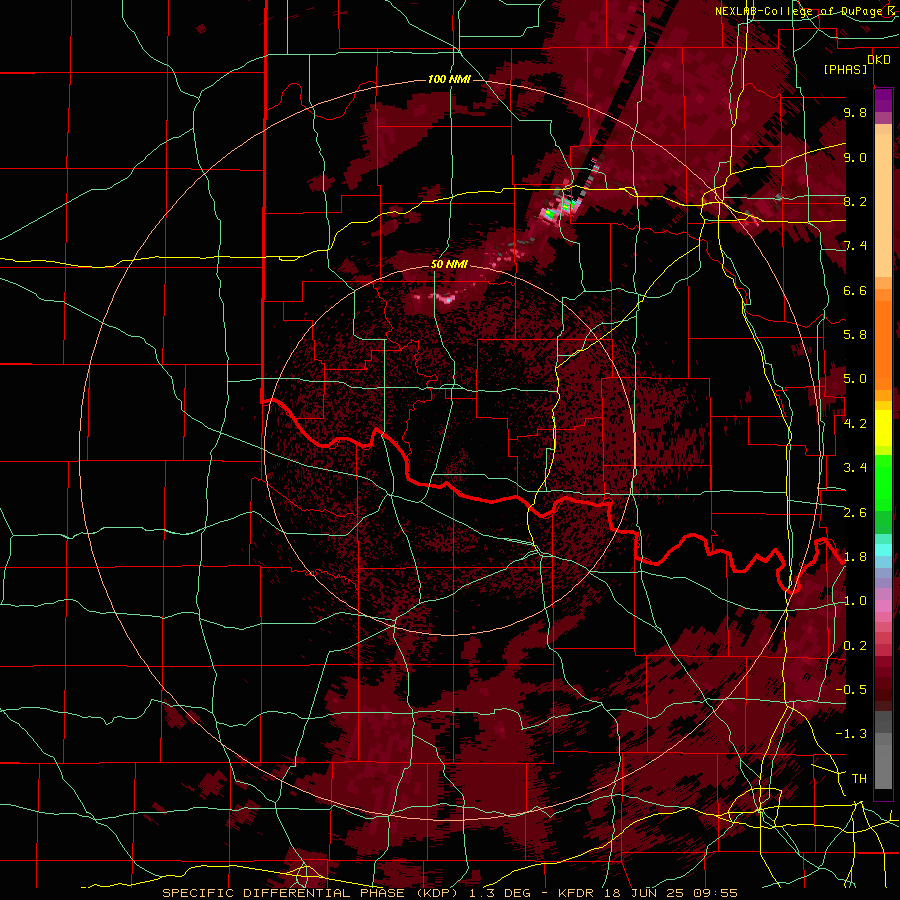Select the 5.0 legend label

click(855, 379)
